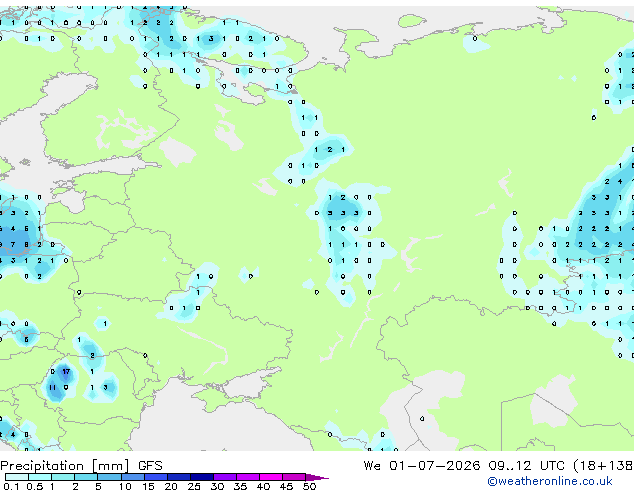
Task: Click the 40–45 mm magenta legend swatch
Action: (271, 477)
